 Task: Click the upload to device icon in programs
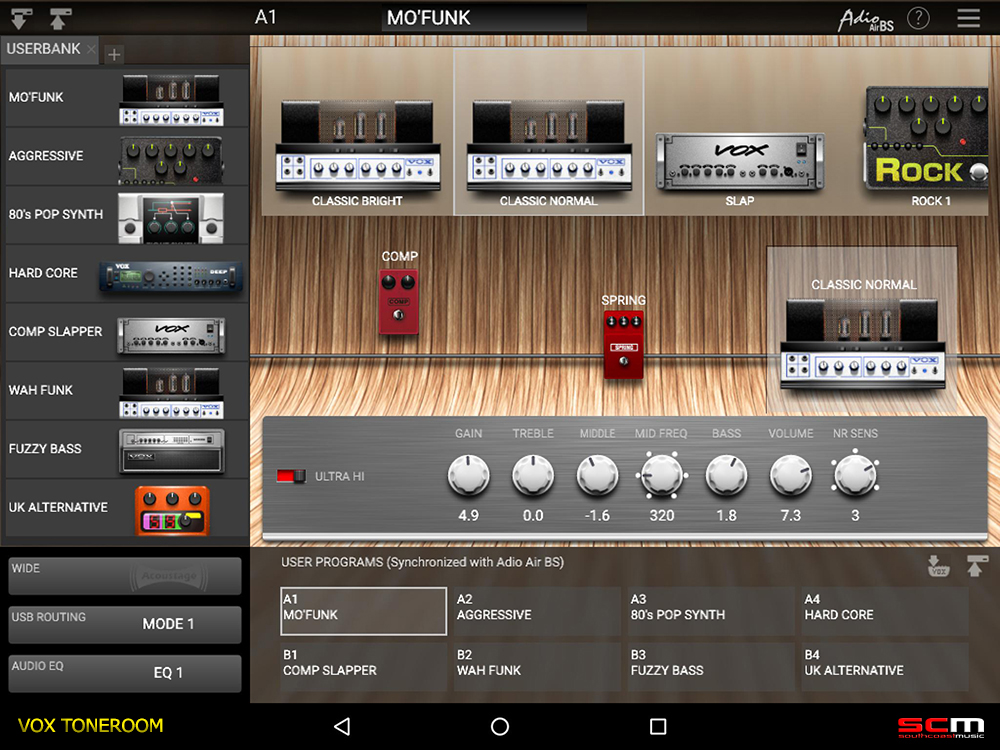pos(976,566)
